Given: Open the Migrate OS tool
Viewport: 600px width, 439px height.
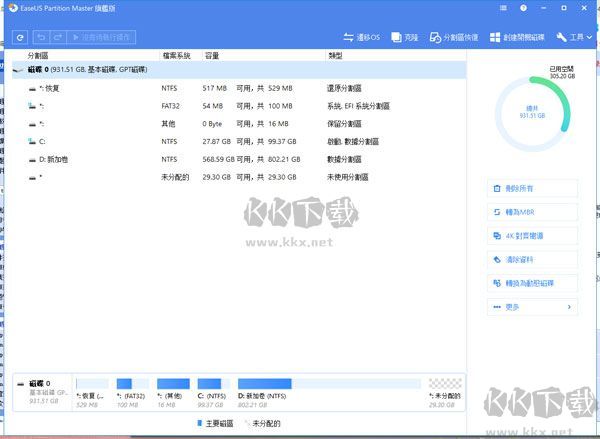Looking at the screenshot, I should click(x=362, y=37).
